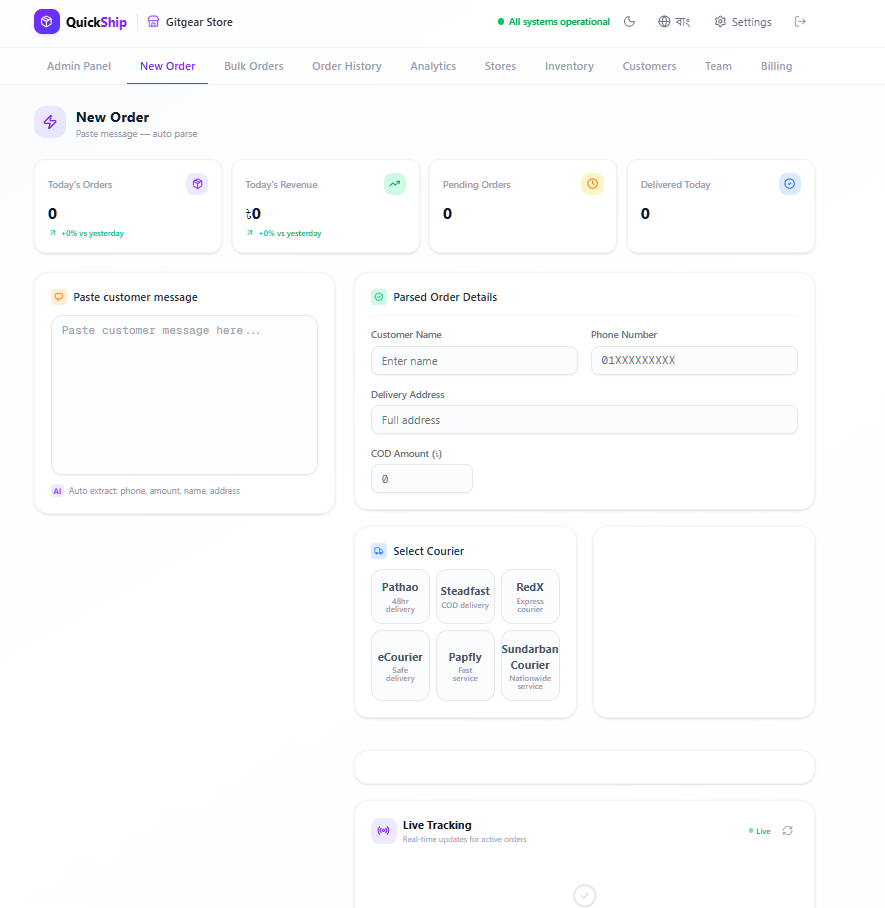Image resolution: width=885 pixels, height=908 pixels.
Task: Click the trending-up icon on Today's Revenue card
Action: pos(394,184)
